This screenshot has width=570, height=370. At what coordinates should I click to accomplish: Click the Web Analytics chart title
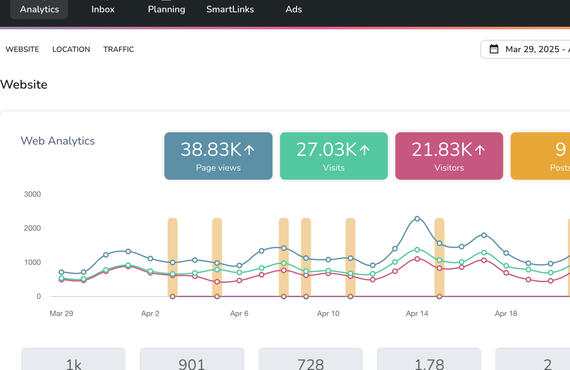click(x=58, y=141)
